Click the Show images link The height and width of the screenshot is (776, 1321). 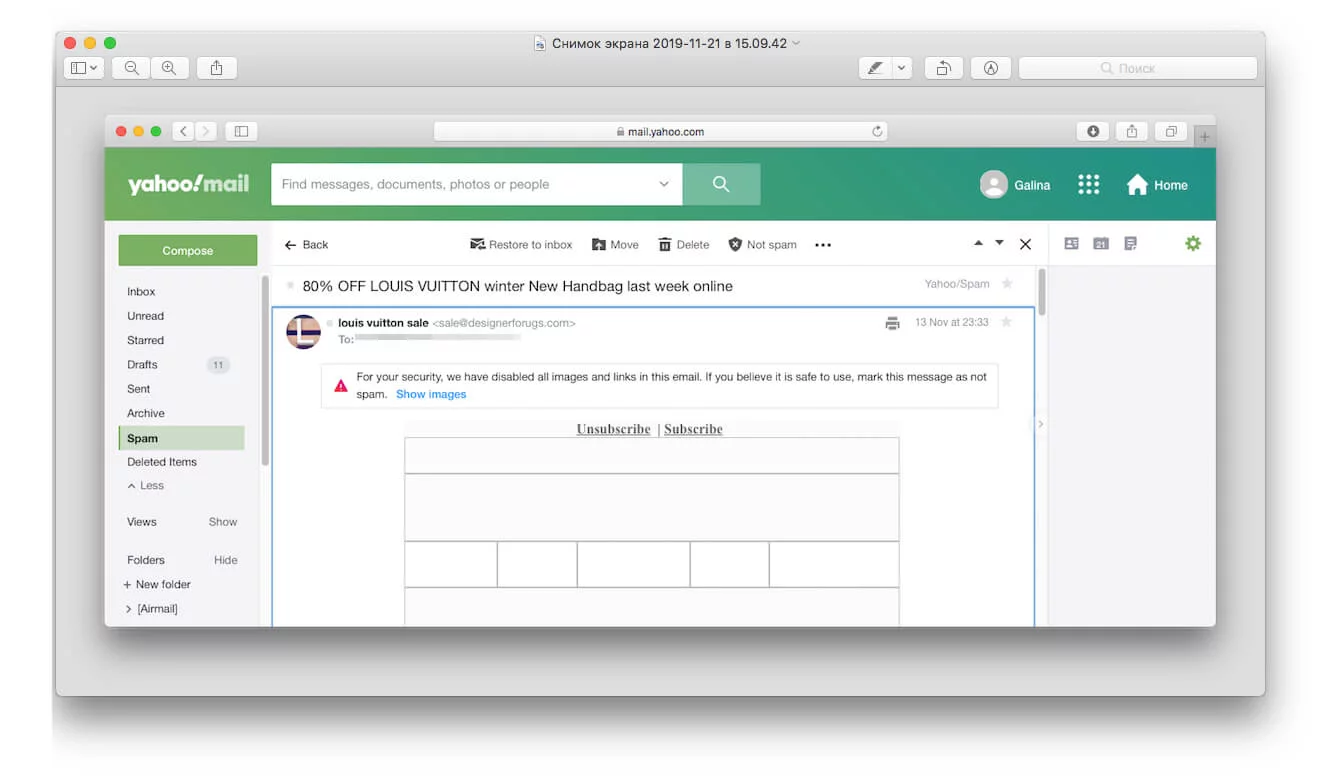(430, 394)
